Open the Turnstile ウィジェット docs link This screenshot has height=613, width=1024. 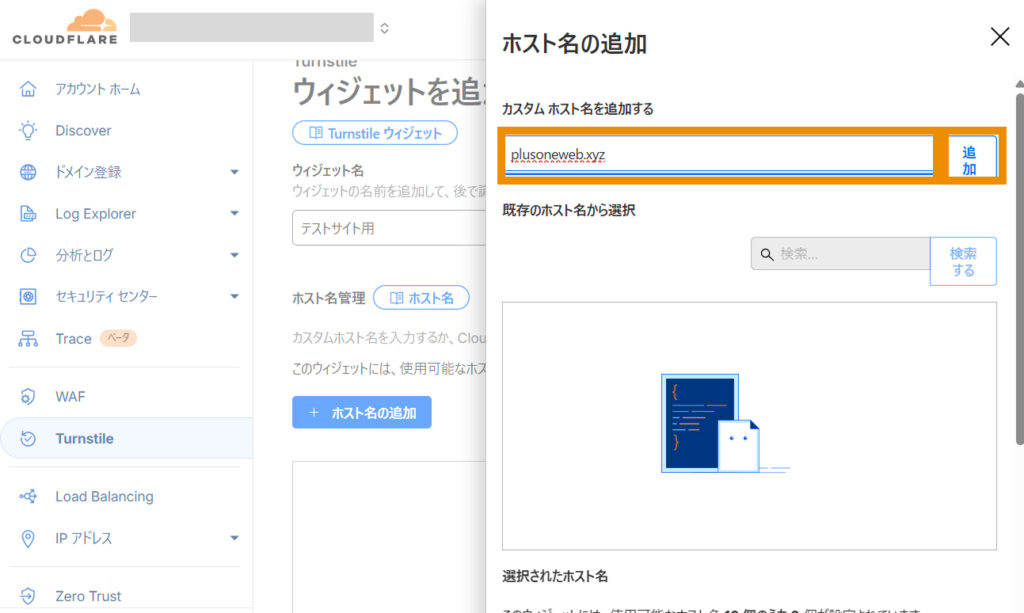pos(374,133)
